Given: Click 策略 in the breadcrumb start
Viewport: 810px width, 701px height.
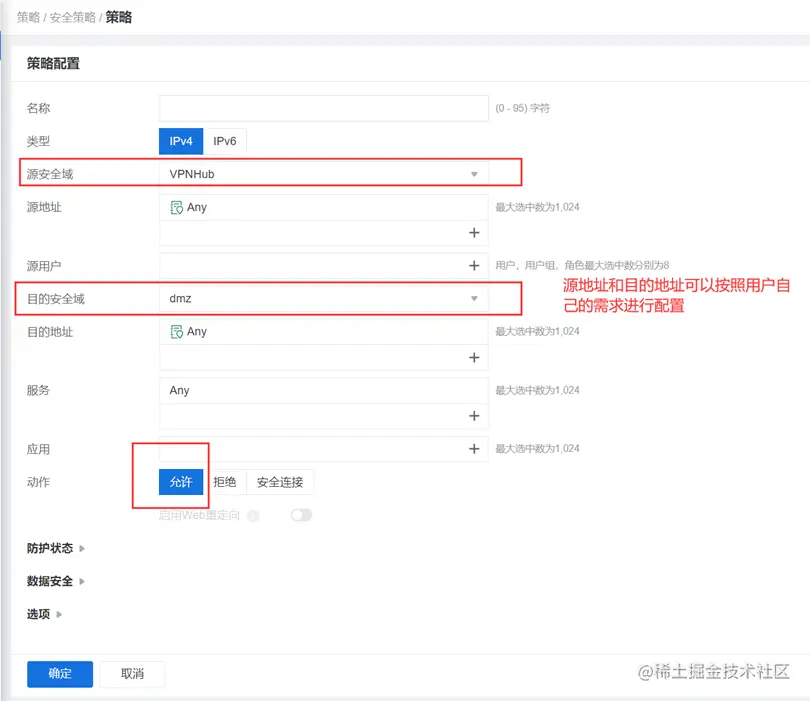Looking at the screenshot, I should 28,18.
